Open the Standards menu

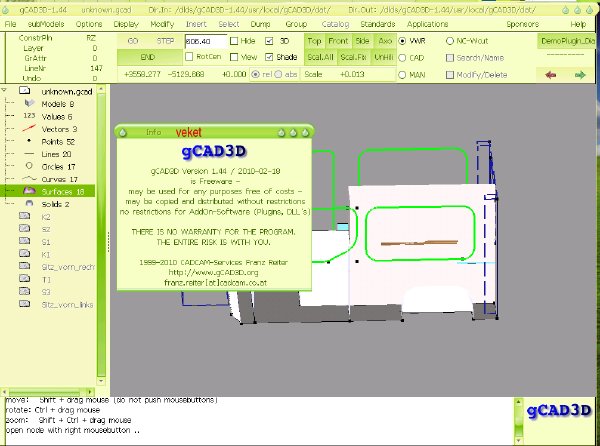(x=378, y=24)
